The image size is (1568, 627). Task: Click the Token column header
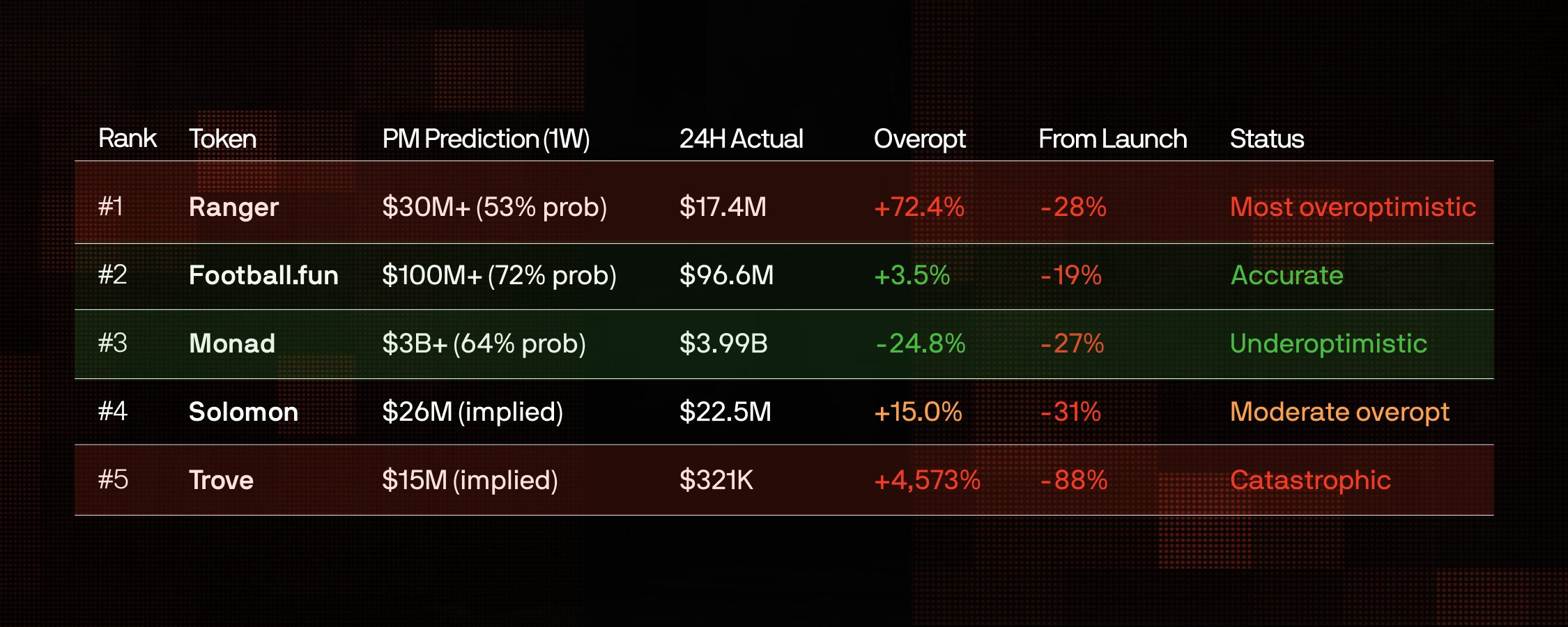(222, 139)
